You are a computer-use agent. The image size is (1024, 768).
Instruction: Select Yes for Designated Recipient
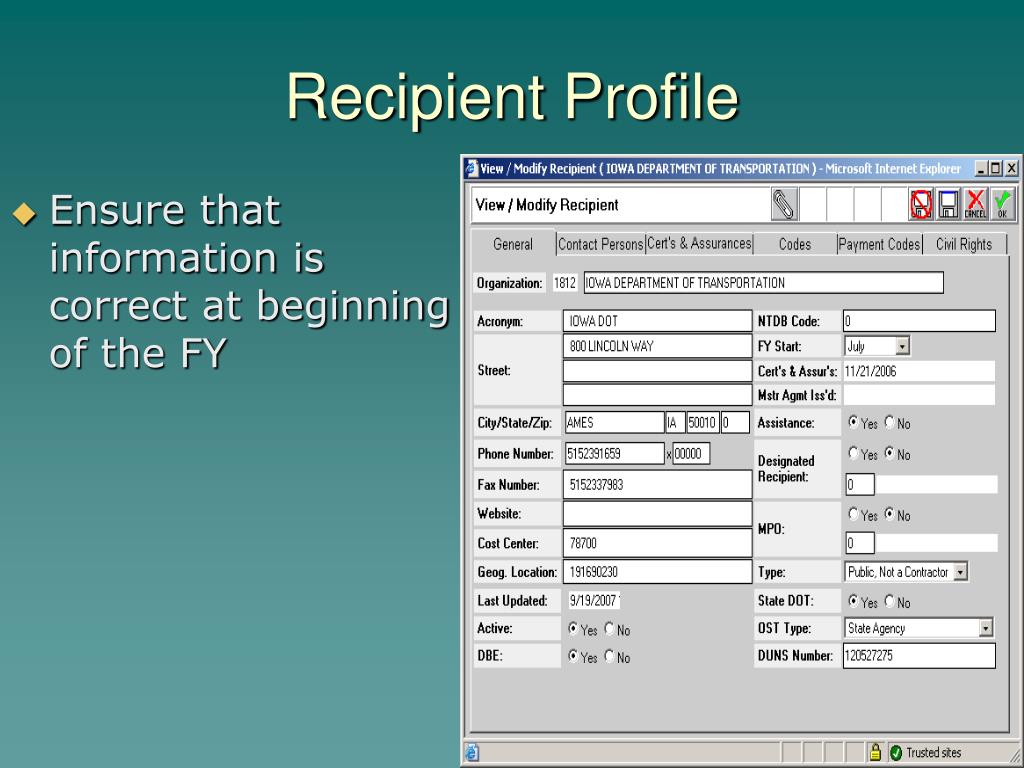pyautogui.click(x=853, y=453)
